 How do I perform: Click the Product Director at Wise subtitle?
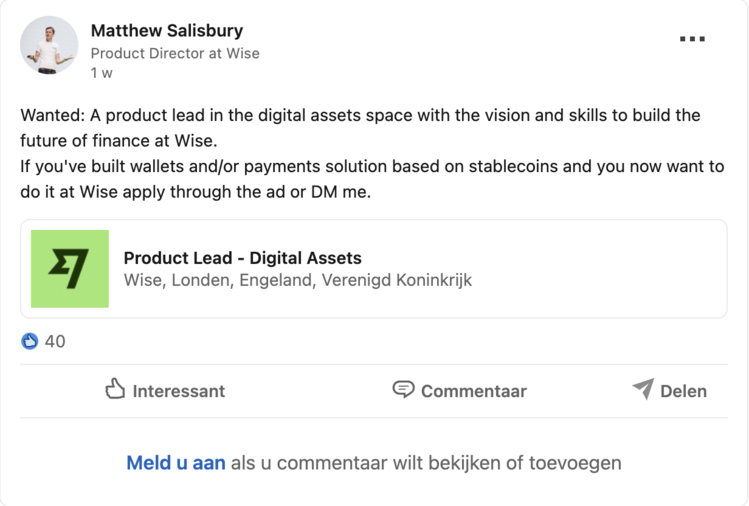pyautogui.click(x=175, y=53)
